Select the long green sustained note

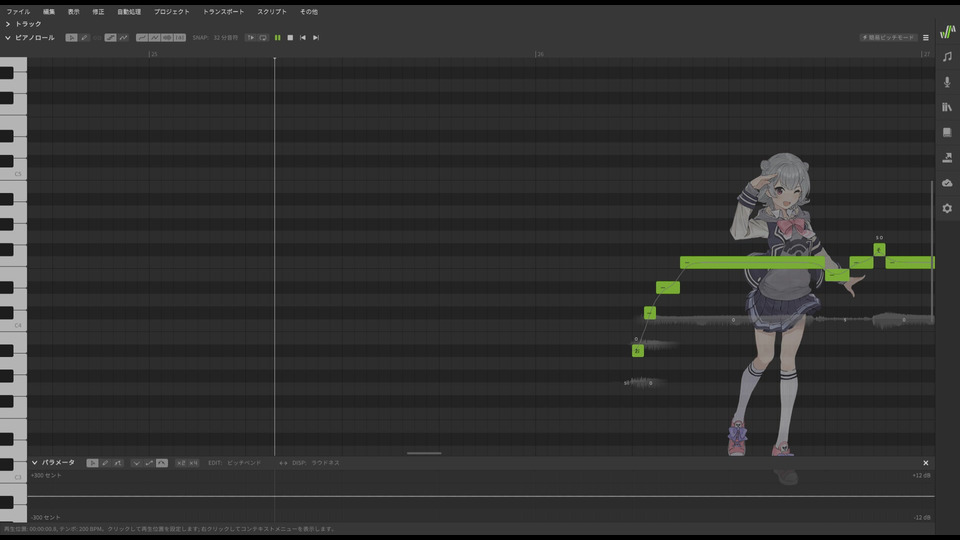(x=752, y=263)
